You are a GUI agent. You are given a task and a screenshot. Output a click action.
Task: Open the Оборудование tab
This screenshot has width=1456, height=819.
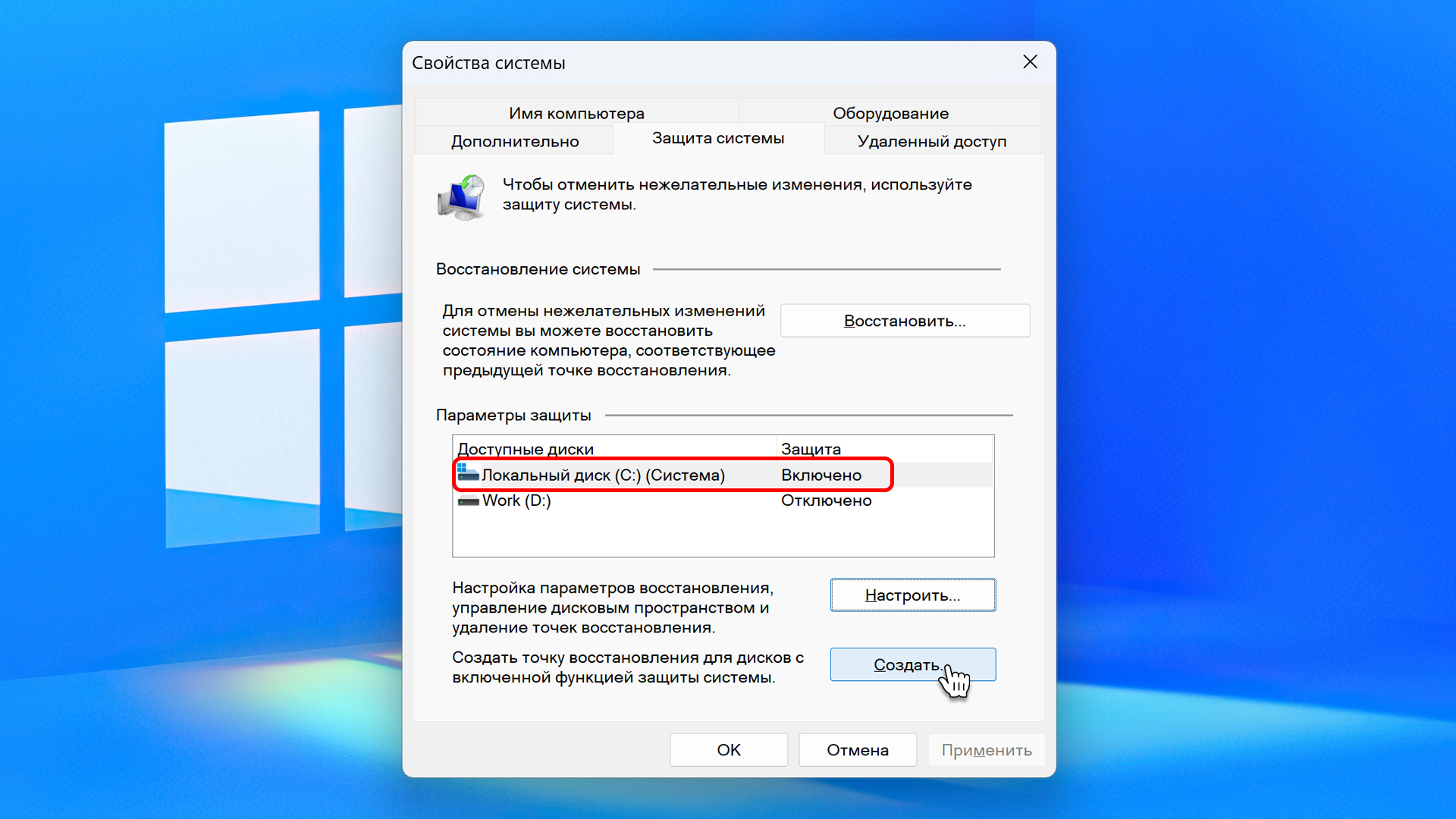[x=890, y=113]
